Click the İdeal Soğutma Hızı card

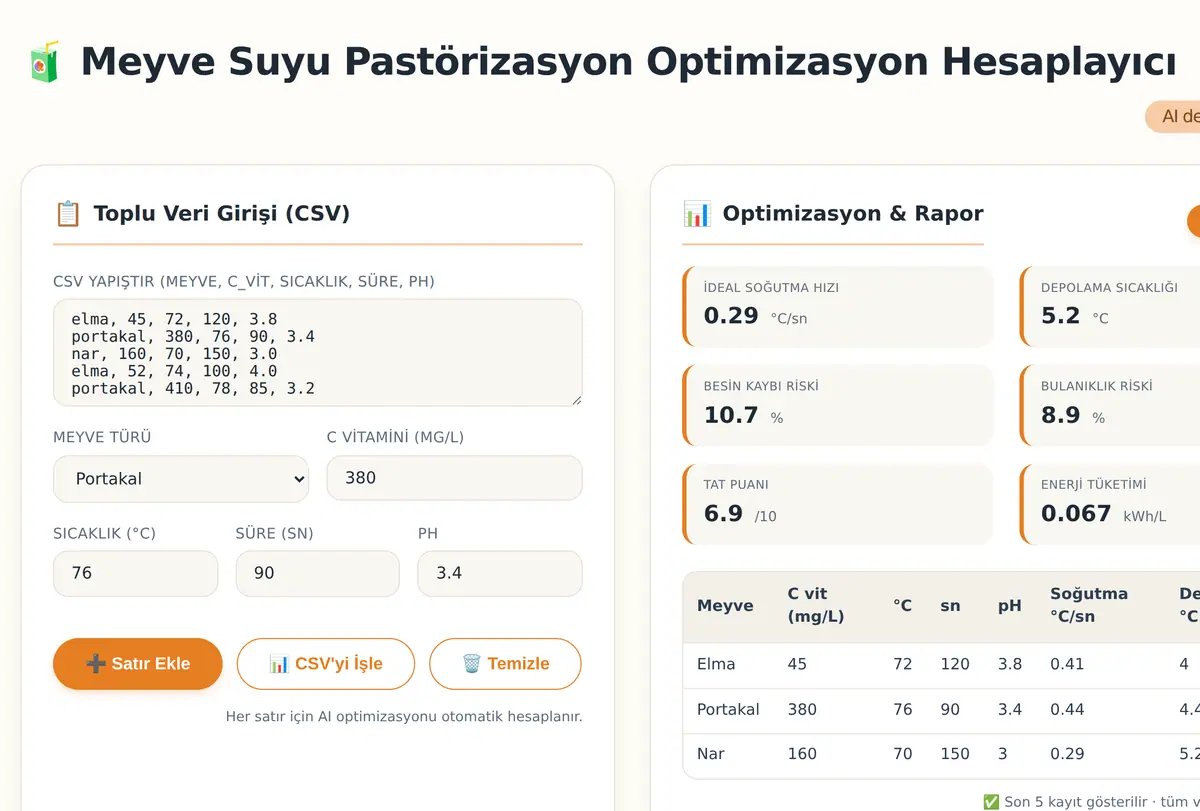(x=838, y=306)
